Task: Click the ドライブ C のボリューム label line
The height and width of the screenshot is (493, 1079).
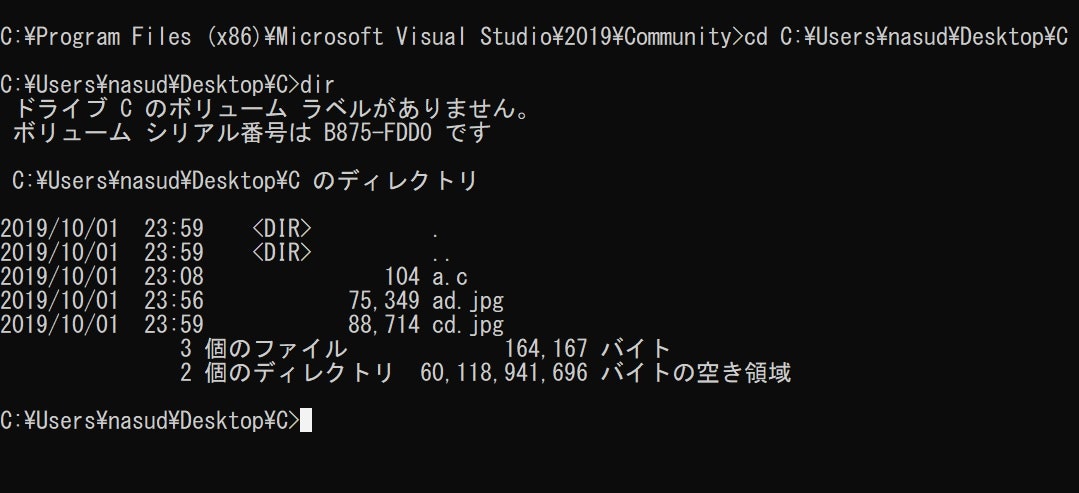Action: tap(272, 109)
